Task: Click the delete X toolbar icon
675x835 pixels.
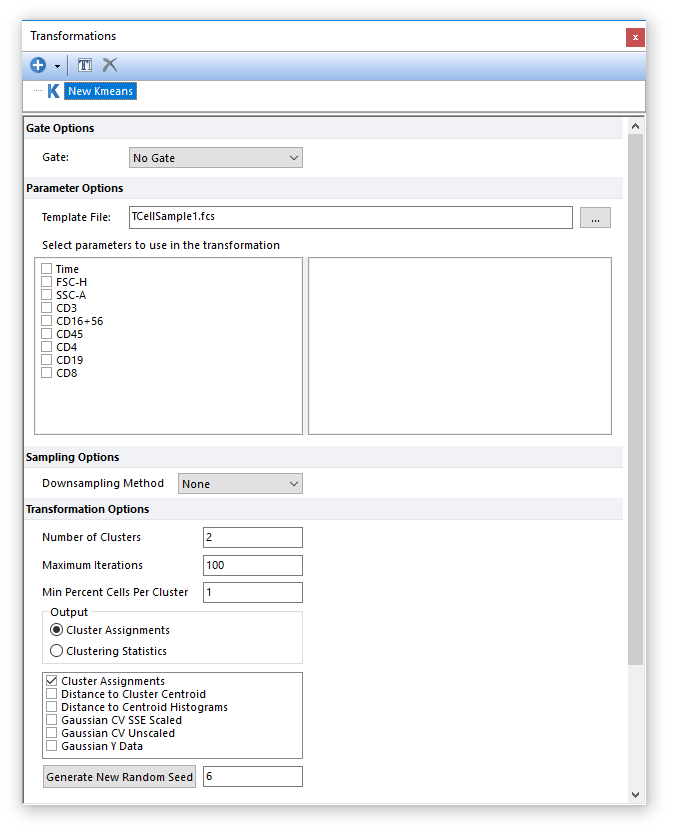Action: coord(110,66)
